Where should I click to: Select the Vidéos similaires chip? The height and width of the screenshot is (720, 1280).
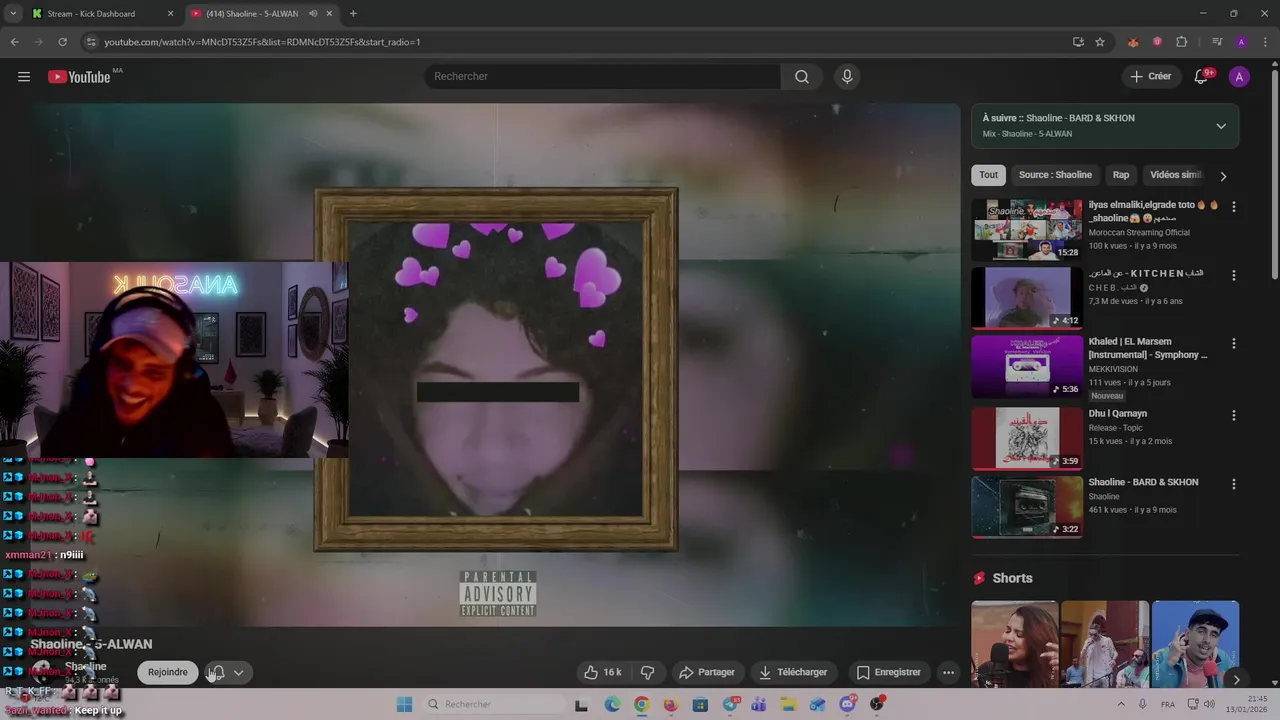pyautogui.click(x=1175, y=174)
